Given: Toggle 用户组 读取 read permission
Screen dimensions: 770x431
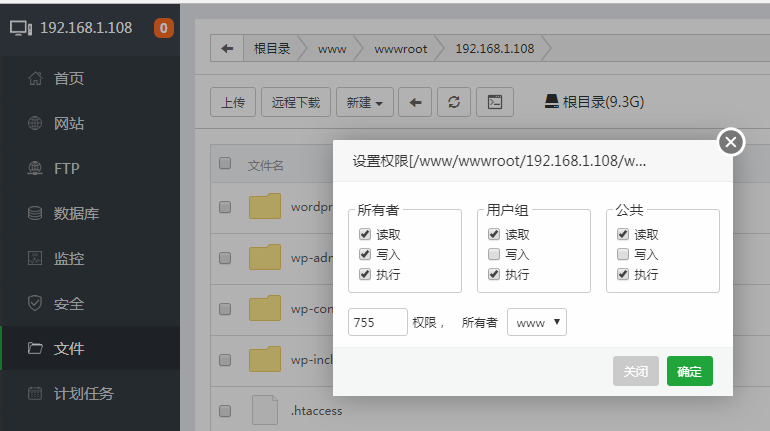Looking at the screenshot, I should tap(494, 234).
